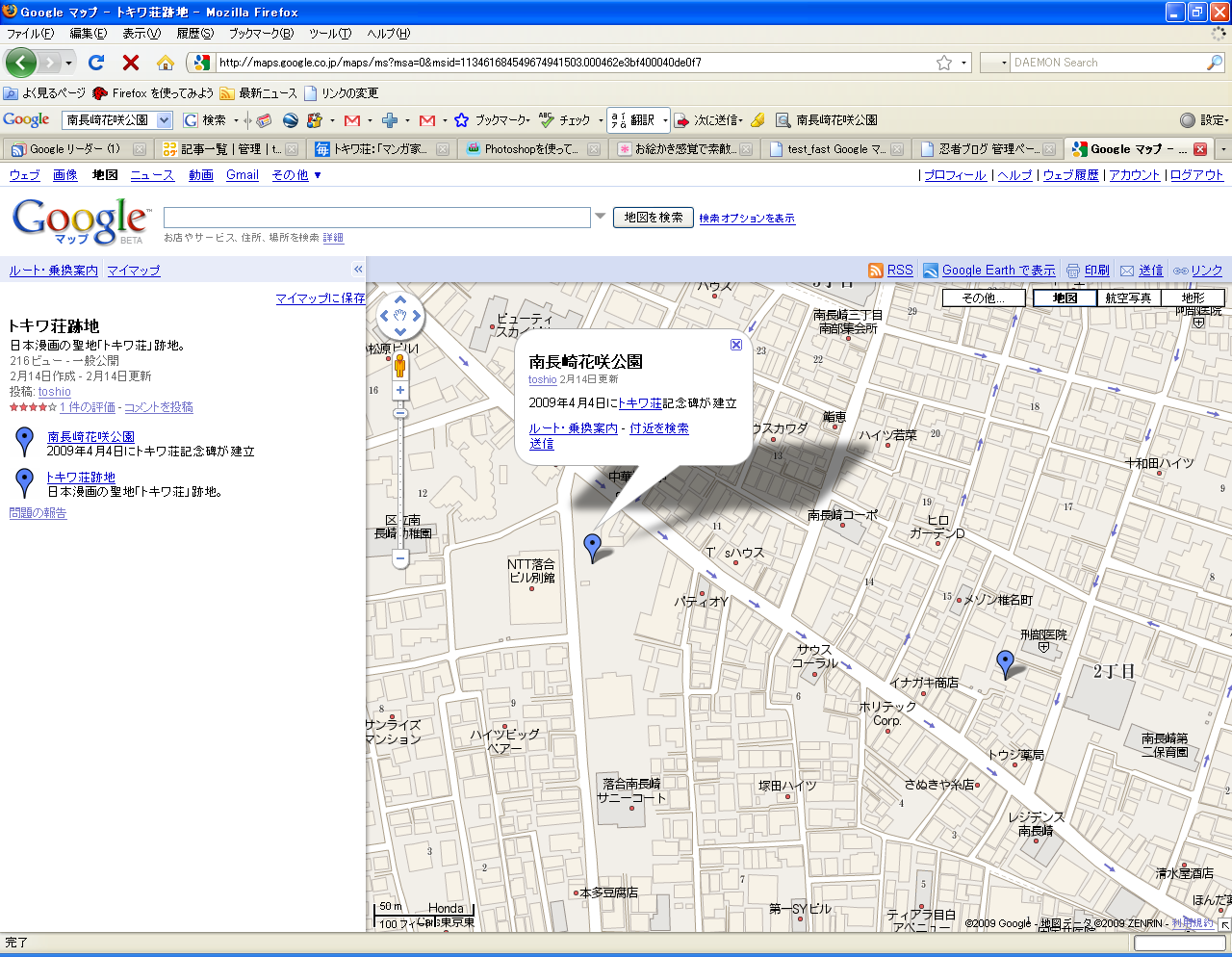The image size is (1232, 957).
Task: Stop loading with the red X icon
Action: (131, 63)
